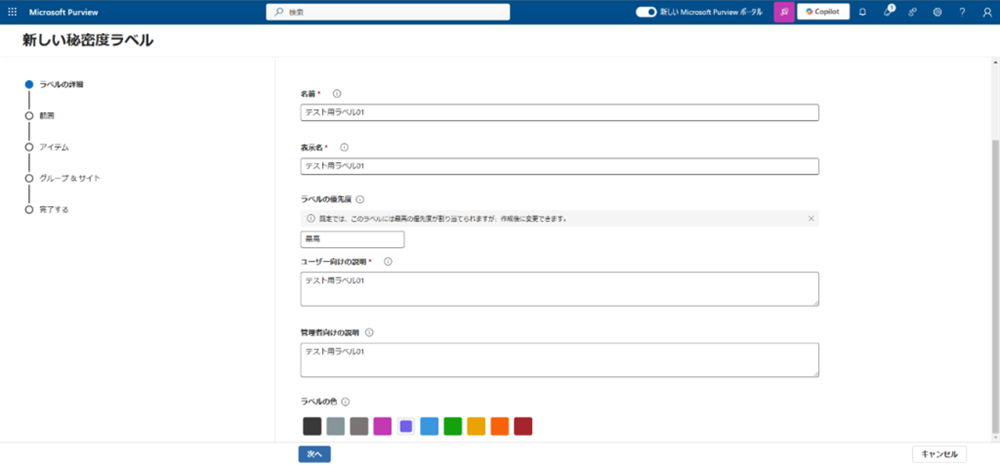The width and height of the screenshot is (1000, 465).
Task: Click info icon next to 名前
Action: coord(337,93)
